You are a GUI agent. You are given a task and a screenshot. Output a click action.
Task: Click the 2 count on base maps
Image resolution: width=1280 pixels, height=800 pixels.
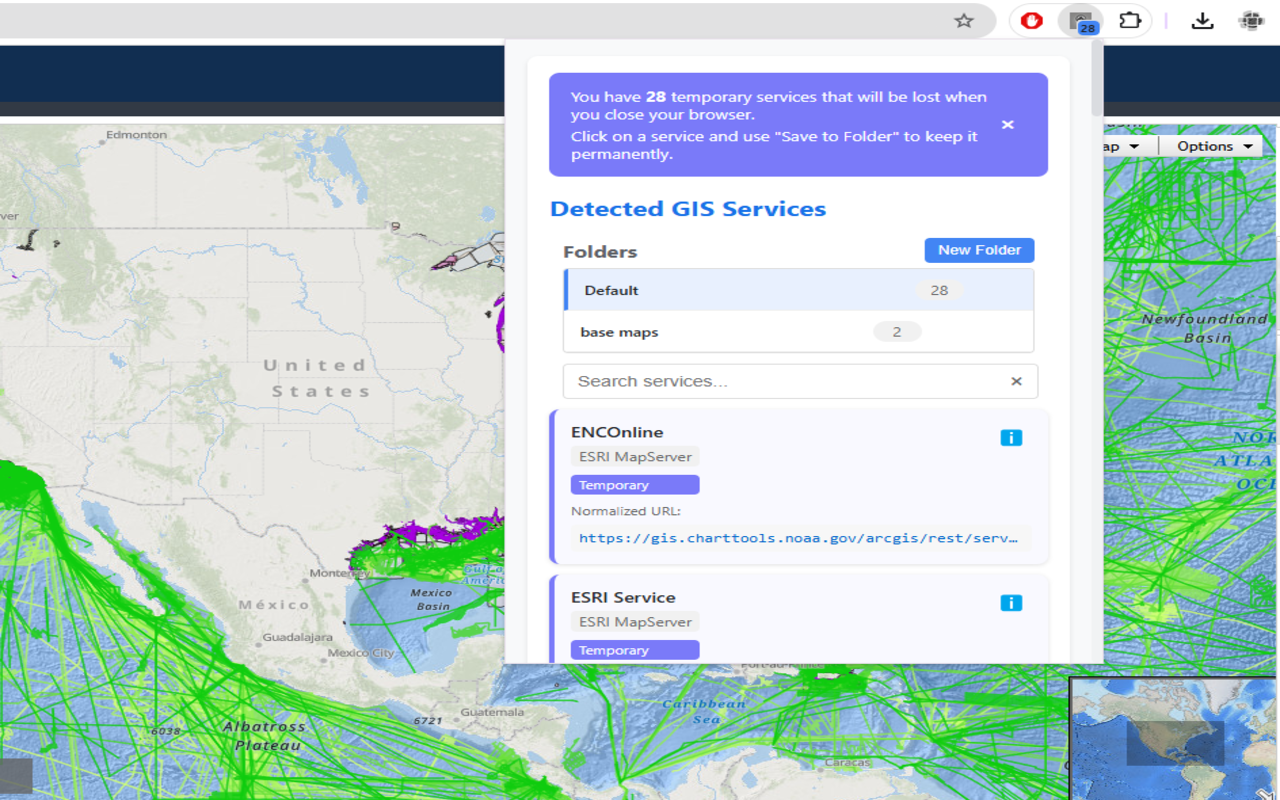pos(897,332)
